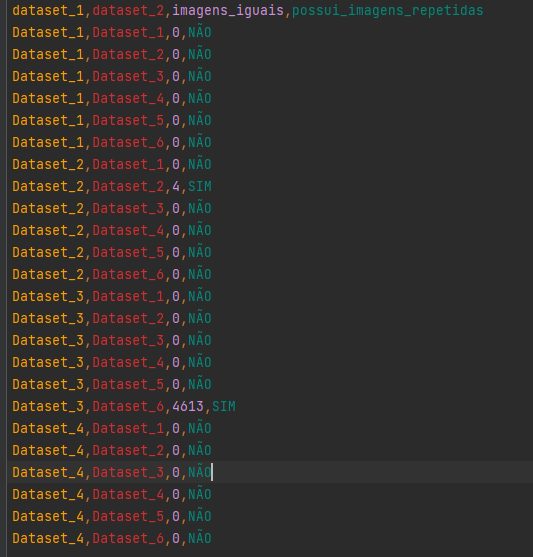Viewport: 533px width, 557px height.
Task: Click SIM in Dataset_2,Dataset_2 row
Action: 200,186
